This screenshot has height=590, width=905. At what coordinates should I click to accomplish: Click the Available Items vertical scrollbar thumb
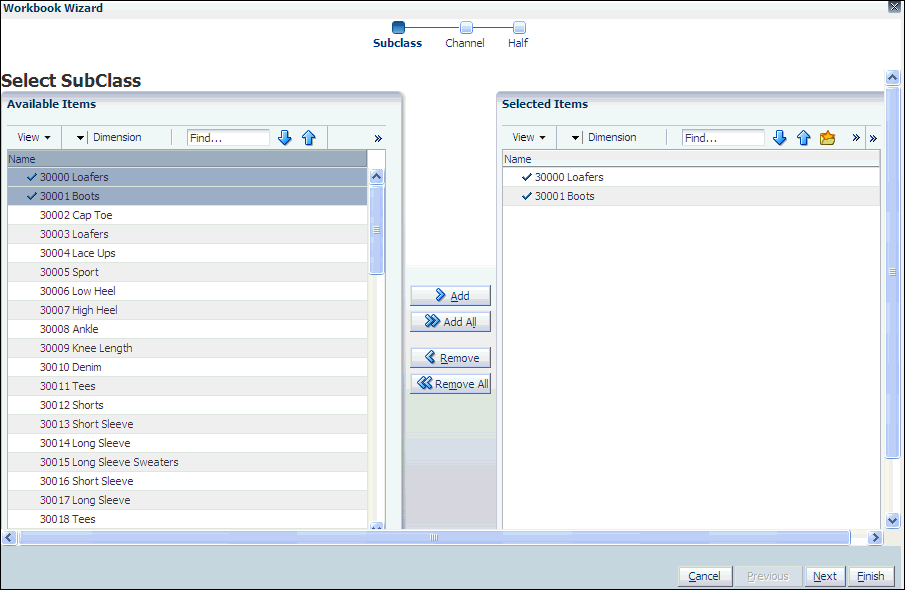tap(376, 230)
